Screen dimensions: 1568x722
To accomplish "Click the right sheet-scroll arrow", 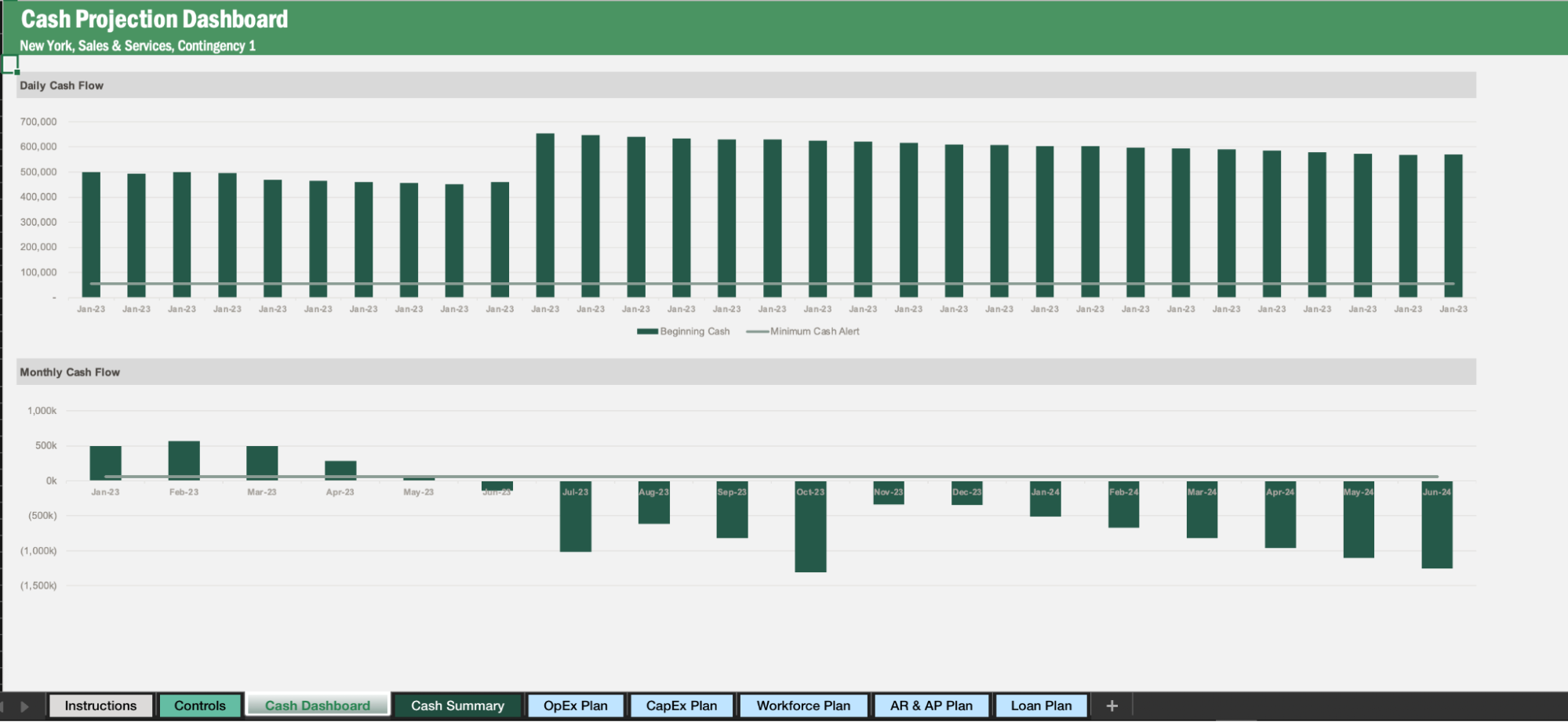I will tap(25, 705).
